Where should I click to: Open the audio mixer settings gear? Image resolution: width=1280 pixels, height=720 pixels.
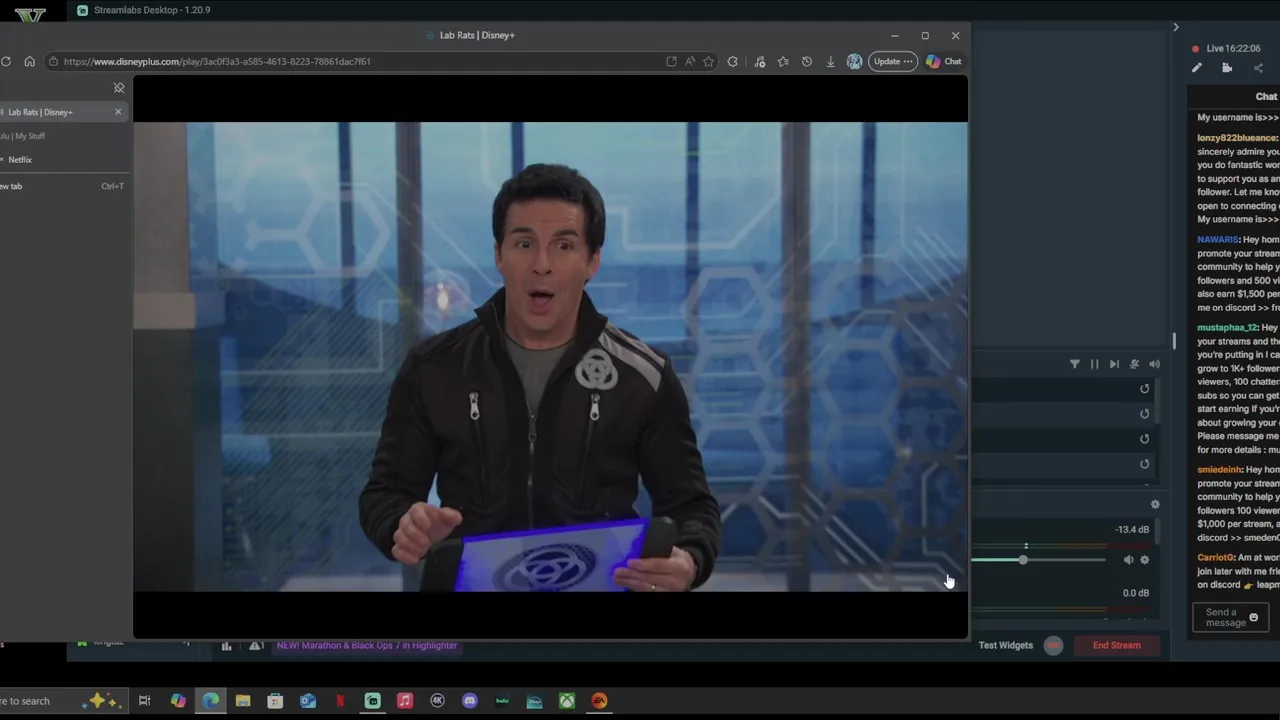pyautogui.click(x=1155, y=505)
